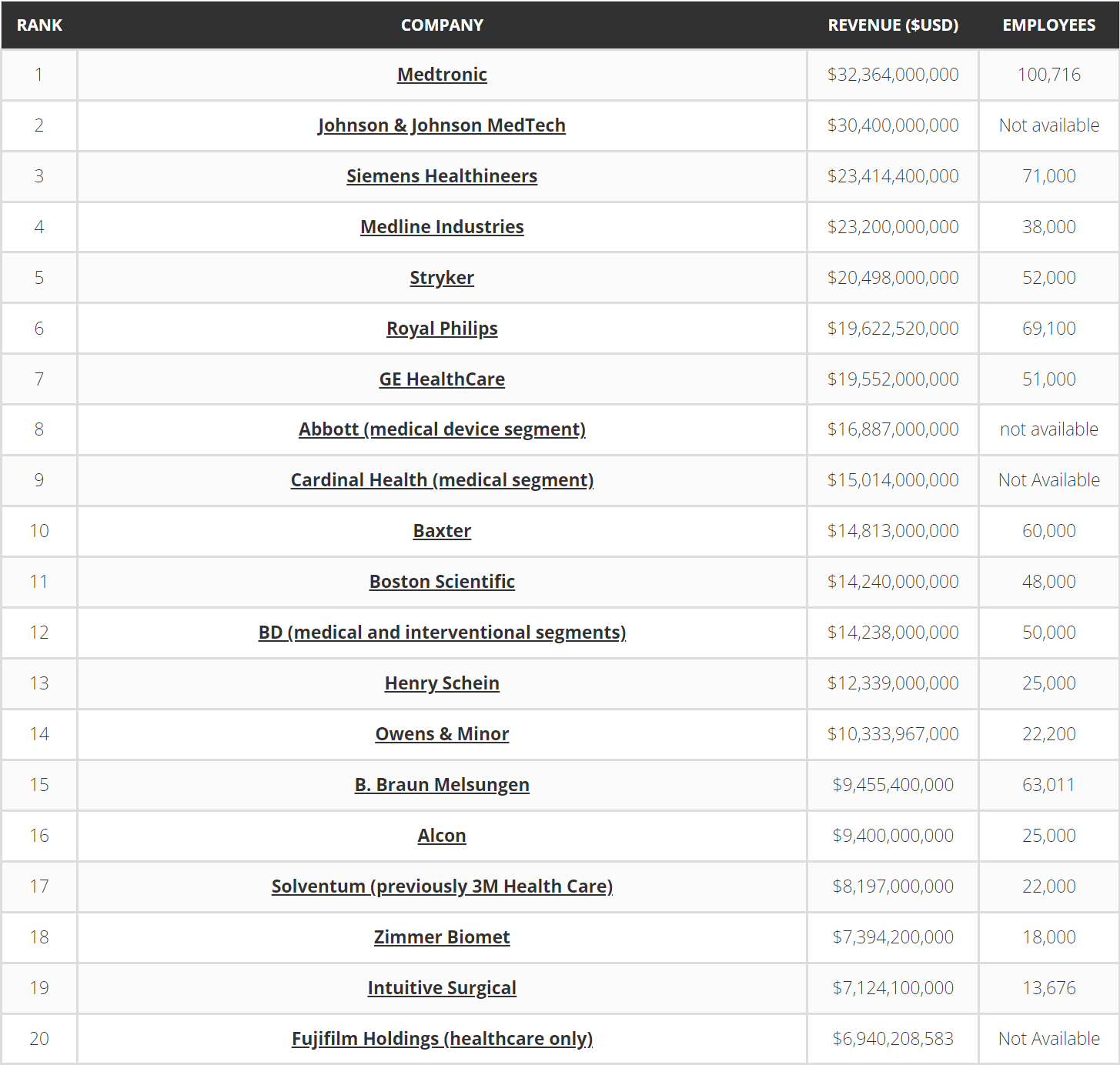
Task: Select revenue value $10,333,967,000
Action: pyautogui.click(x=893, y=734)
